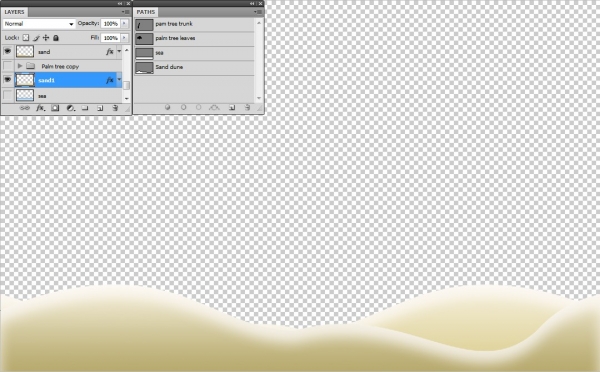Click the Sand dune path thumbnail
The width and height of the screenshot is (600, 372).
tap(144, 68)
